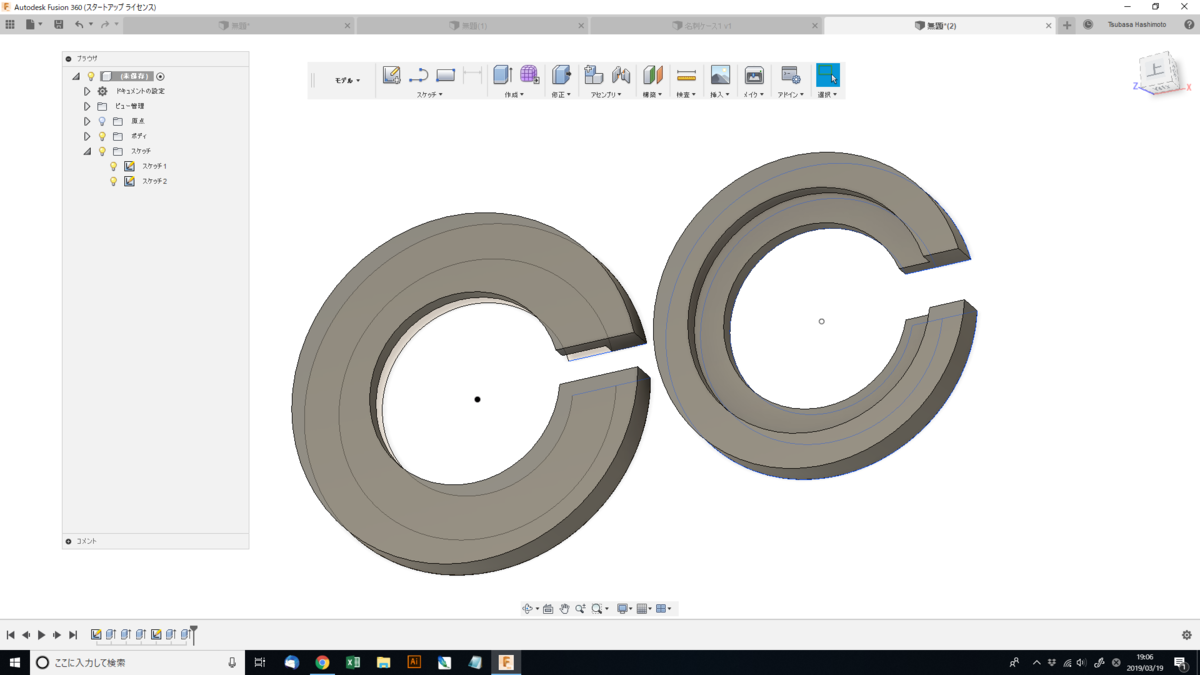
Task: Open the Measure inspect tool
Action: [x=686, y=75]
